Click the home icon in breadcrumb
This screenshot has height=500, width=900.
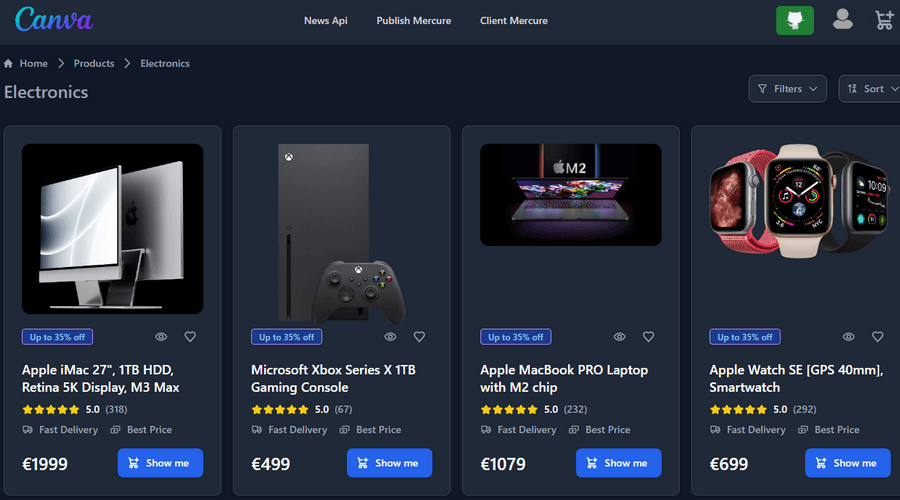click(8, 63)
